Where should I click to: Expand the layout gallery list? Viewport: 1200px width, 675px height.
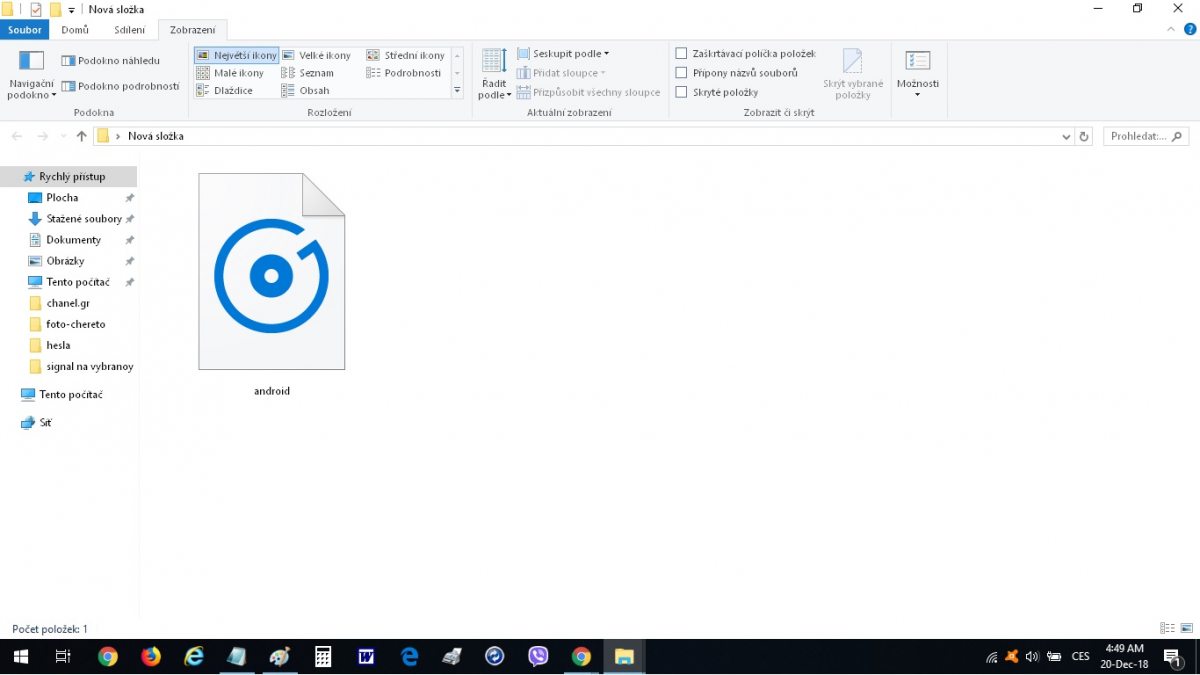click(457, 90)
